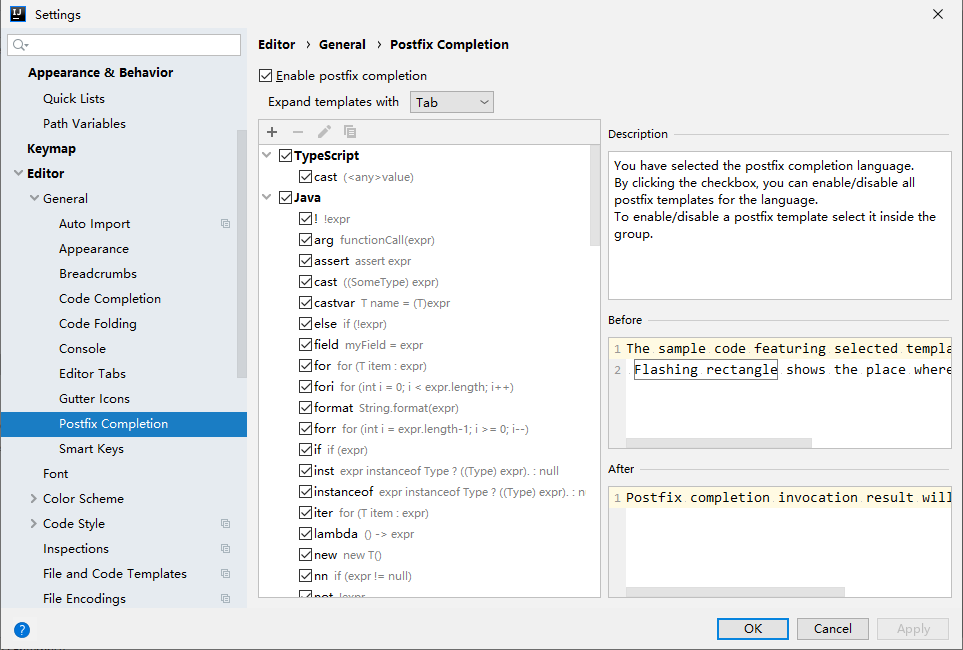This screenshot has width=963, height=650.
Task: Open the Expand templates with Tab dropdown
Action: 451,102
